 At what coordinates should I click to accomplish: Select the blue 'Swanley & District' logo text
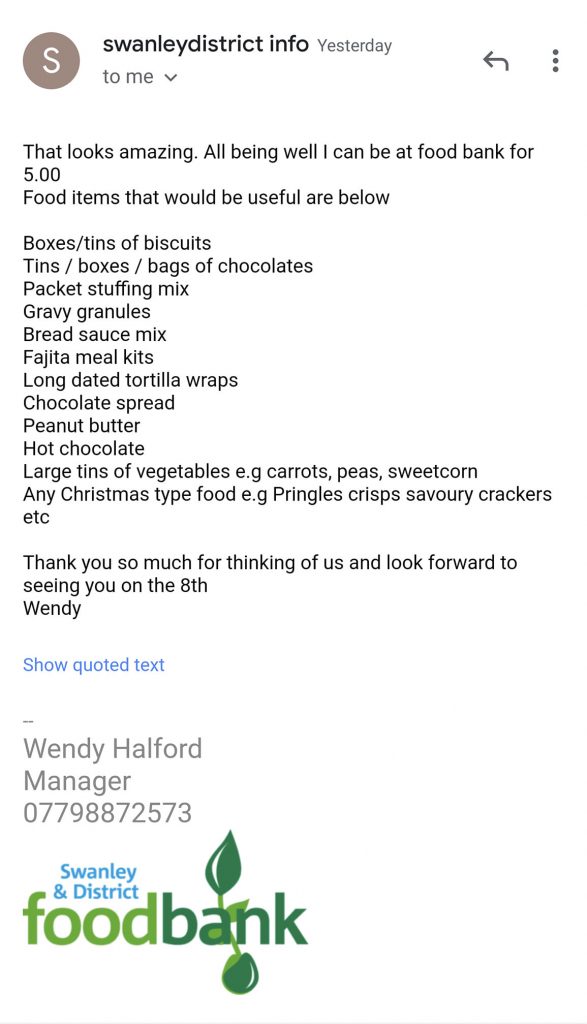click(x=96, y=882)
